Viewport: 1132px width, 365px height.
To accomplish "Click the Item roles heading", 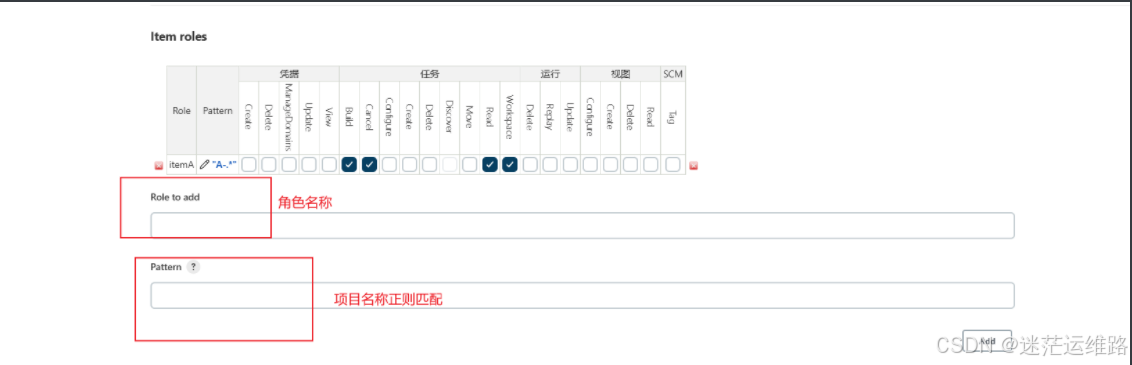I will [x=178, y=36].
